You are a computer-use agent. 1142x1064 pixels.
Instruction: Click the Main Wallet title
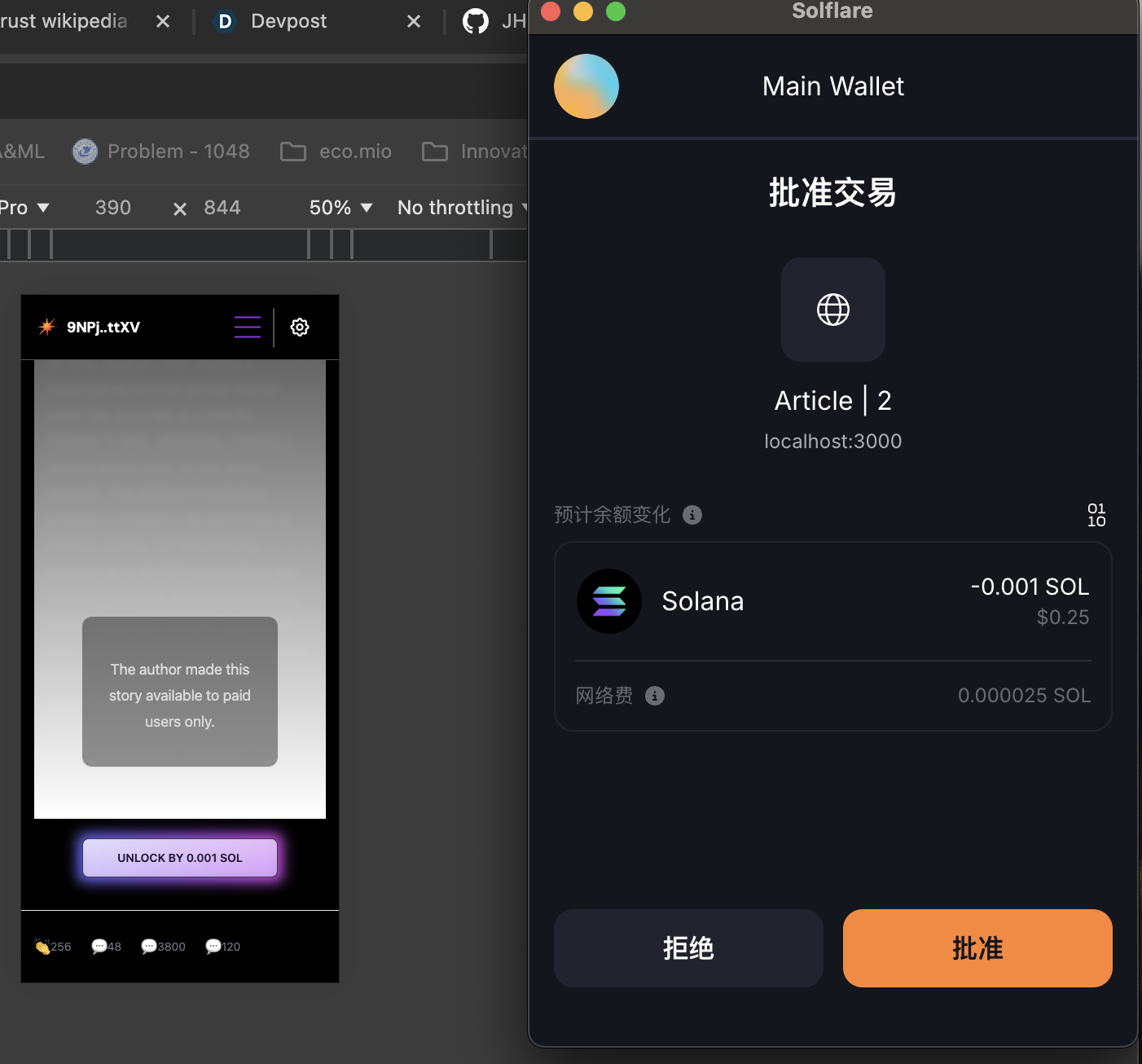[x=833, y=86]
